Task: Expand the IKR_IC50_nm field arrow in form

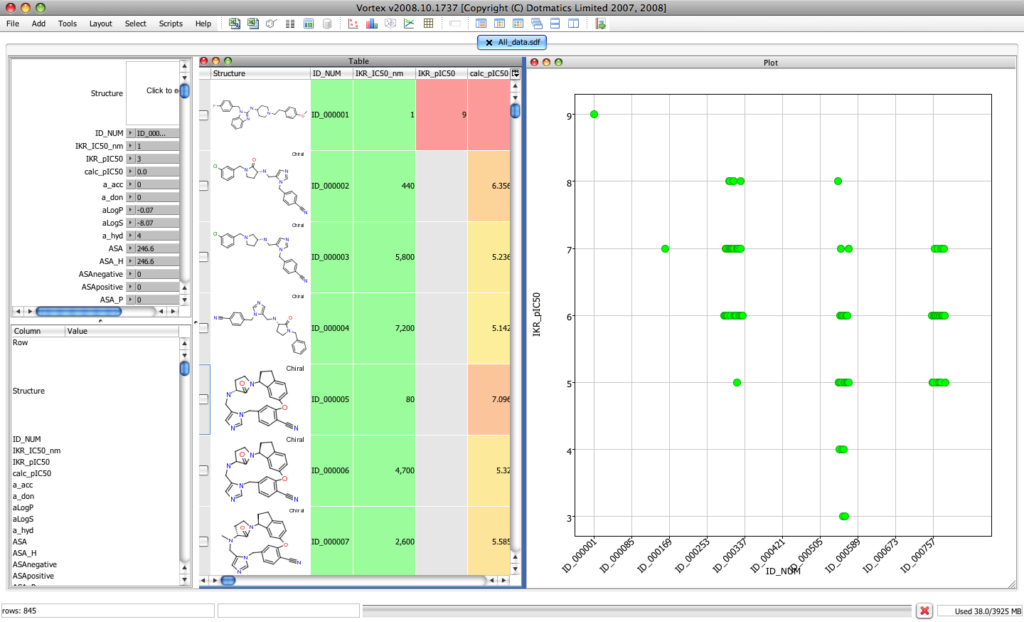Action: 130,146
